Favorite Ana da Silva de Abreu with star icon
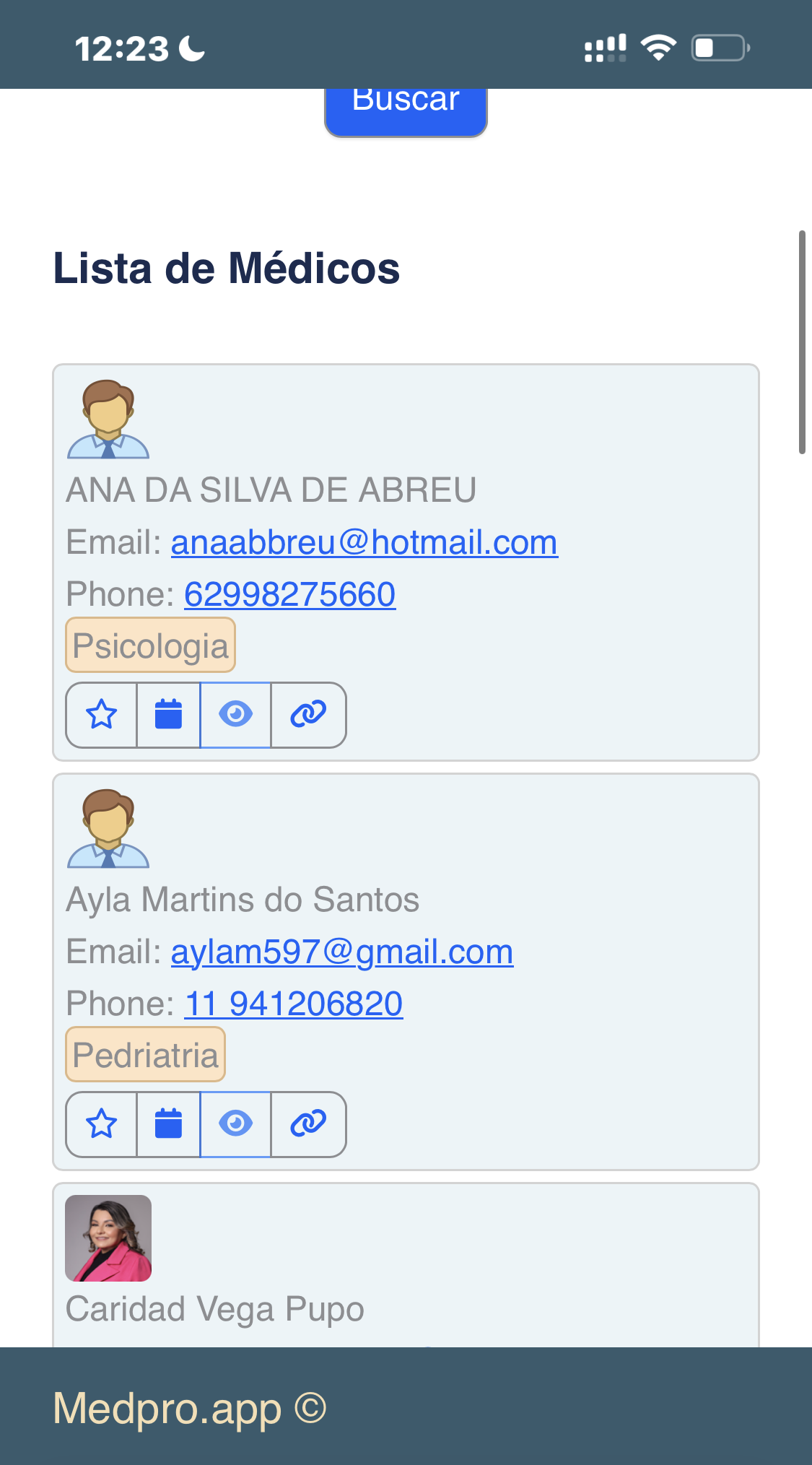The height and width of the screenshot is (1465, 812). pos(102,715)
